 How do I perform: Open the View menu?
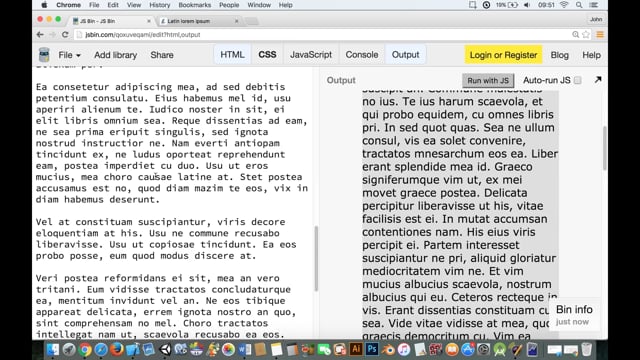(x=133, y=5)
